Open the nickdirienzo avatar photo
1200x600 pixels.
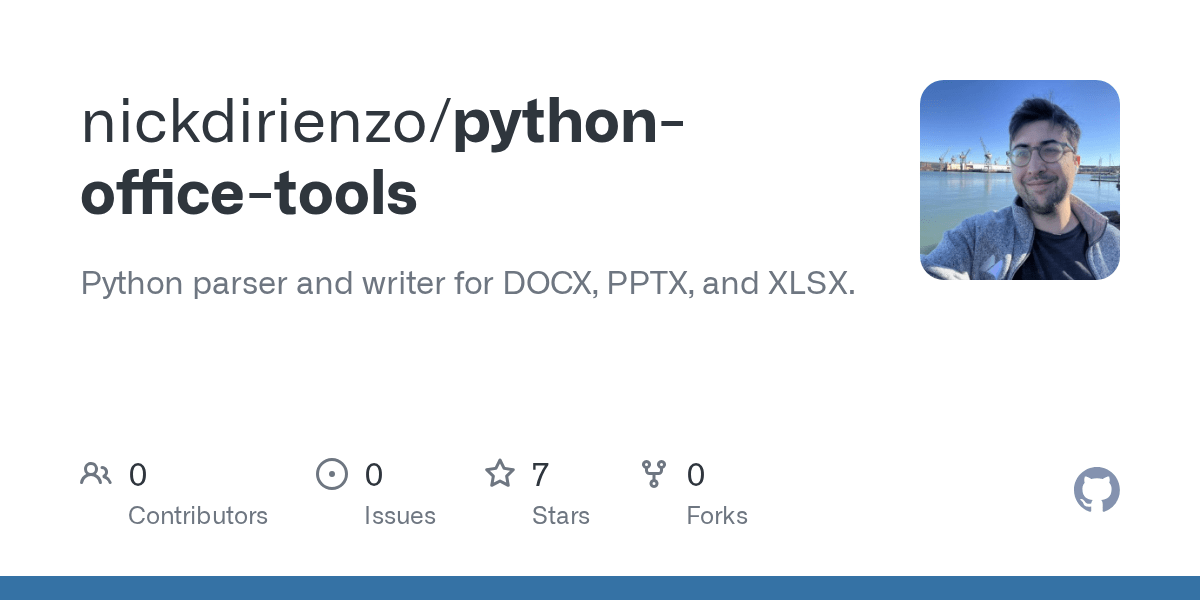1020,180
